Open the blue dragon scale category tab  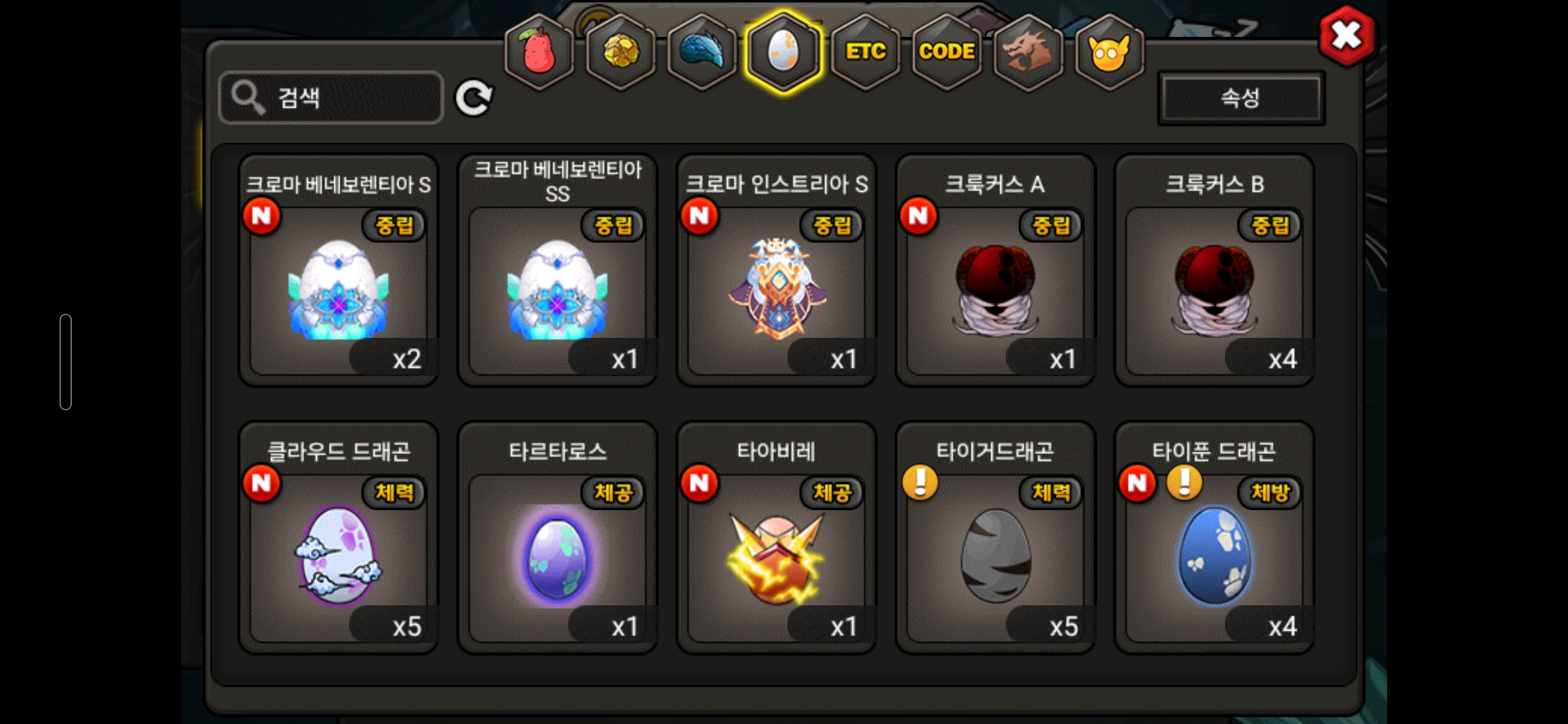[x=702, y=52]
